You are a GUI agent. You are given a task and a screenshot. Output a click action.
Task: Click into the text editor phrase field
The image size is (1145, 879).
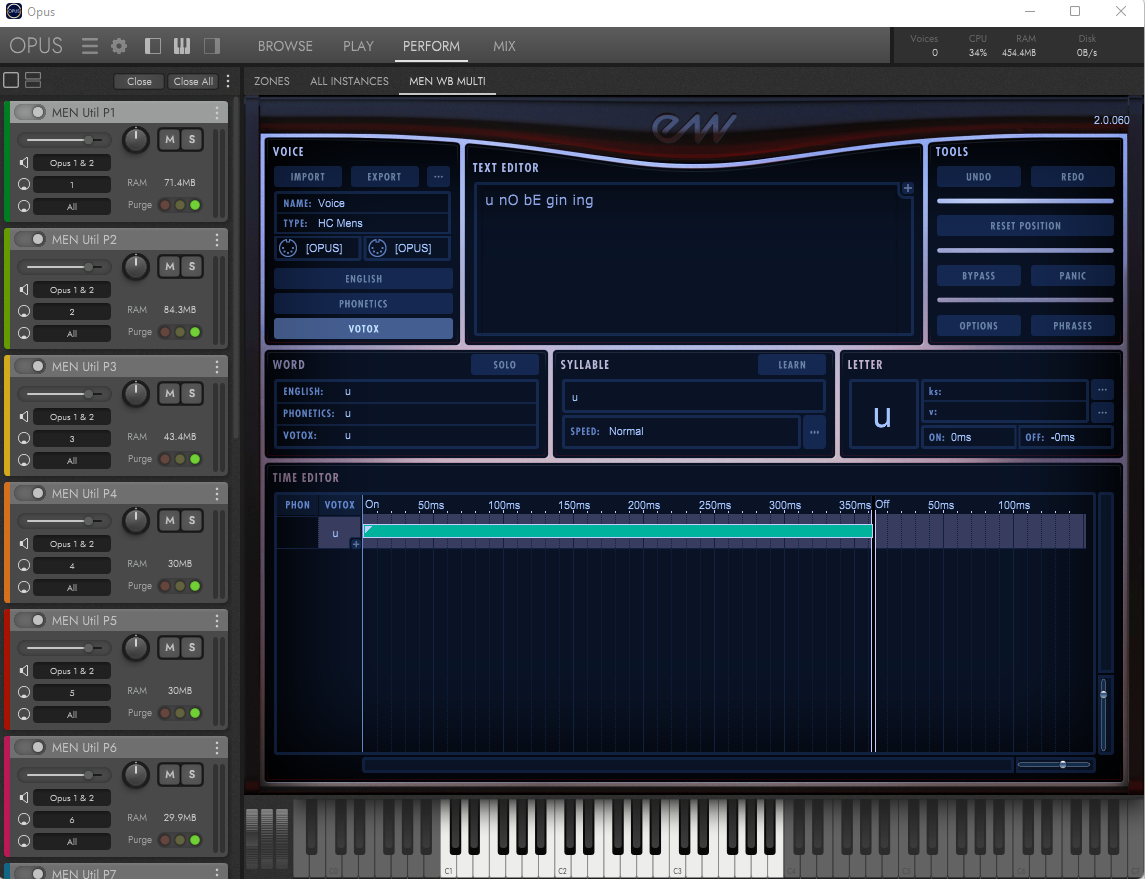(x=692, y=259)
